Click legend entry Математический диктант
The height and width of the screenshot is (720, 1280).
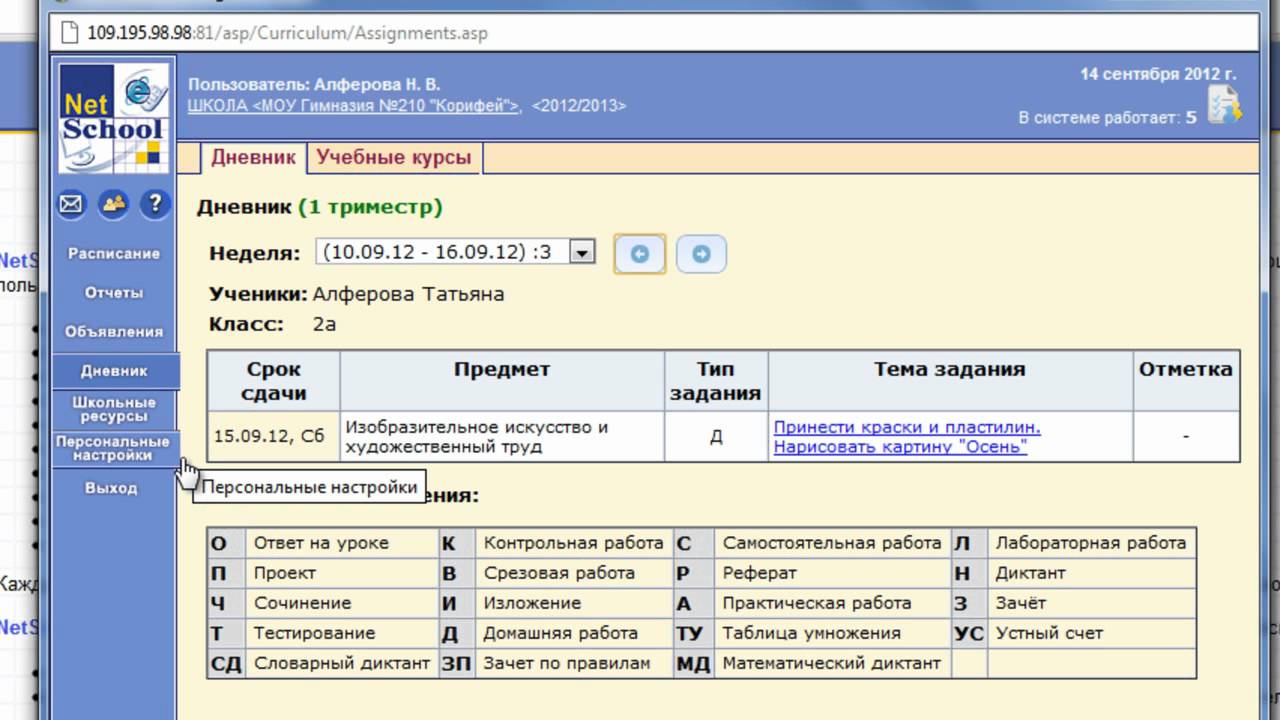(x=832, y=663)
